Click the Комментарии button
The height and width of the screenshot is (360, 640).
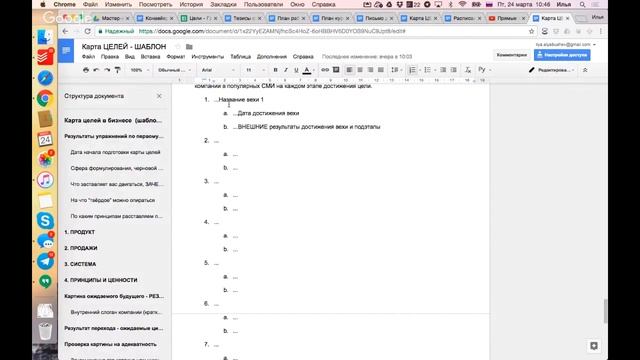click(512, 55)
